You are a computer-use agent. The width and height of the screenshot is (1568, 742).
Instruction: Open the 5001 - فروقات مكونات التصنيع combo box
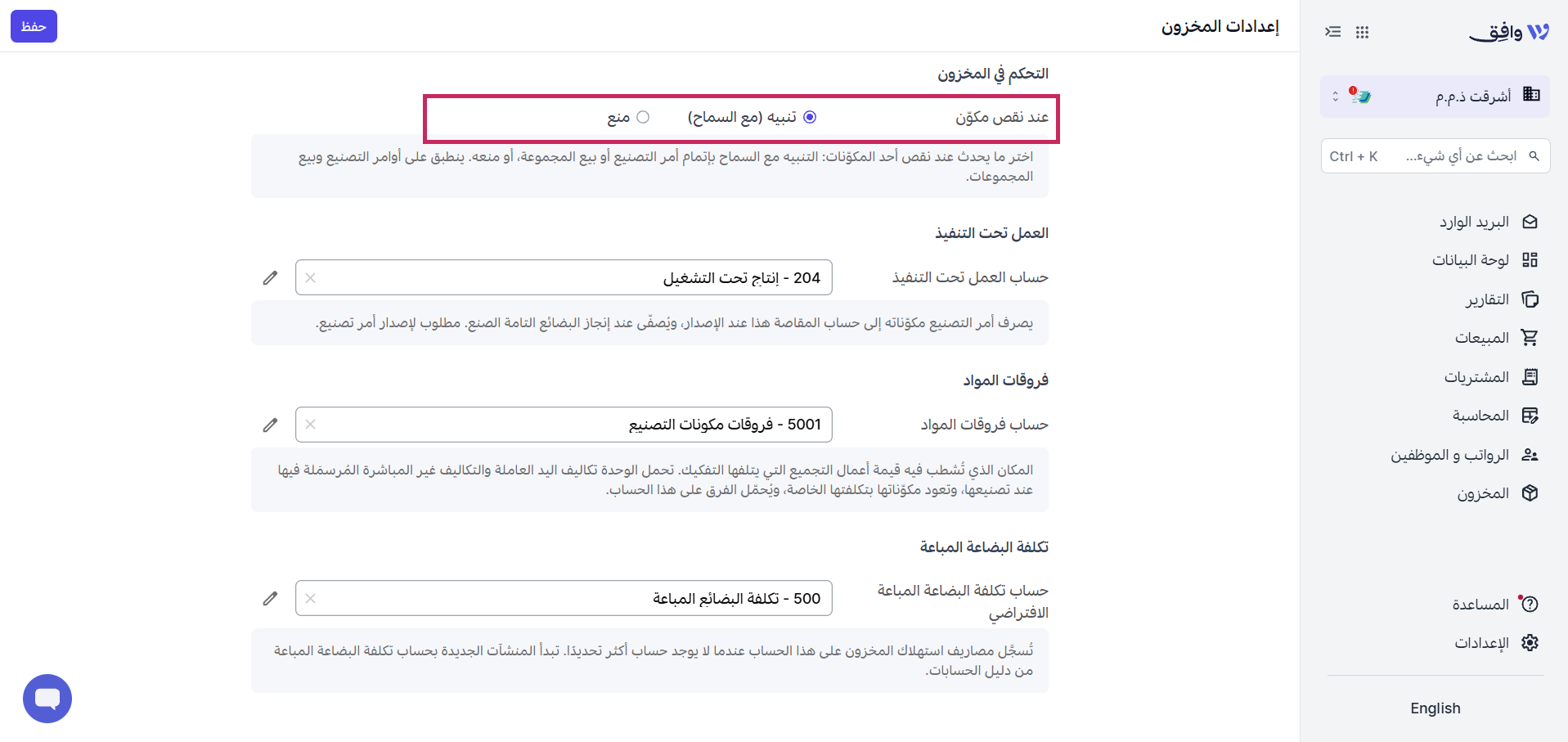[x=564, y=425]
